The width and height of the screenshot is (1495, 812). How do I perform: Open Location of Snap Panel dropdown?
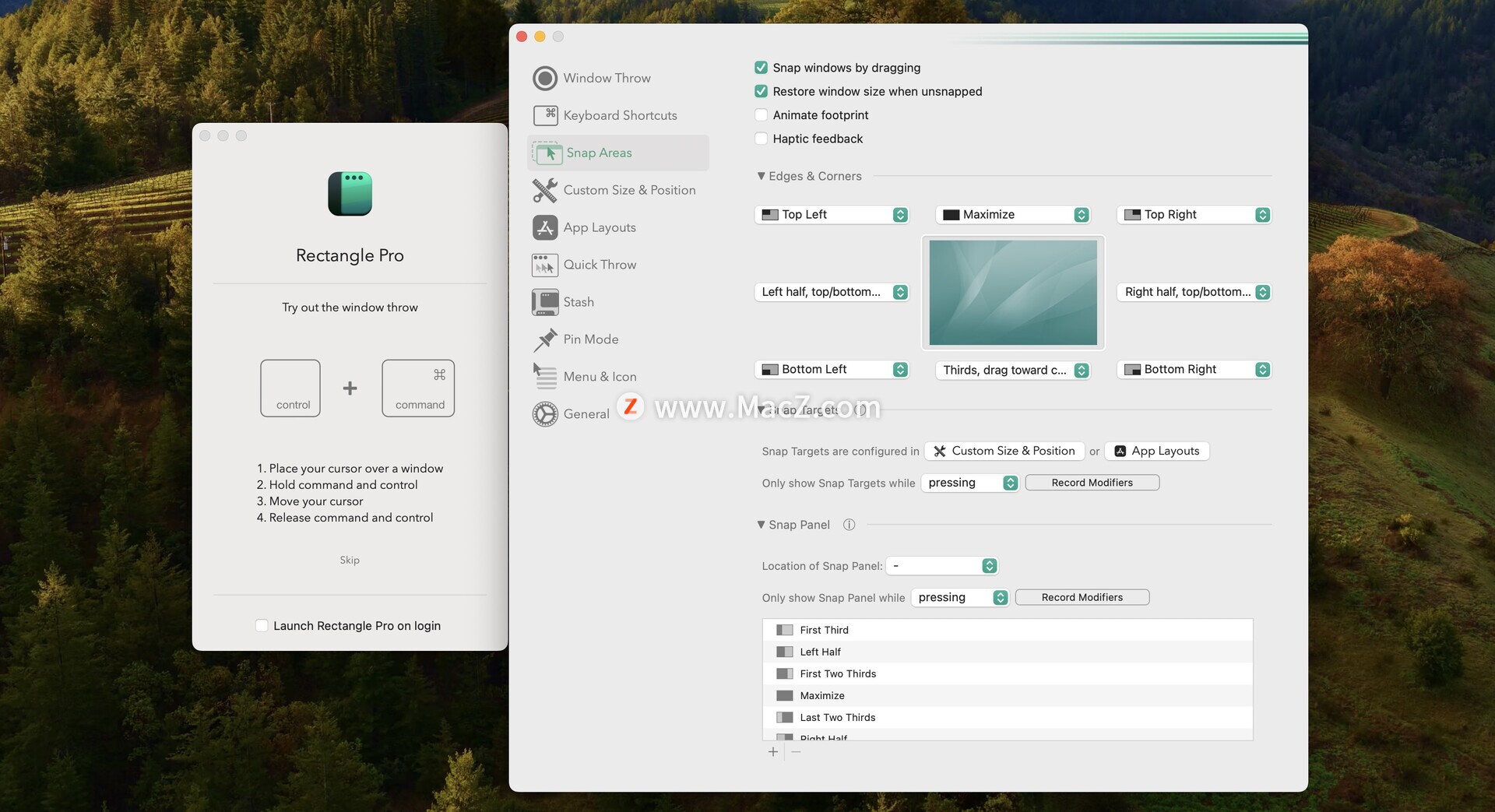tap(942, 565)
